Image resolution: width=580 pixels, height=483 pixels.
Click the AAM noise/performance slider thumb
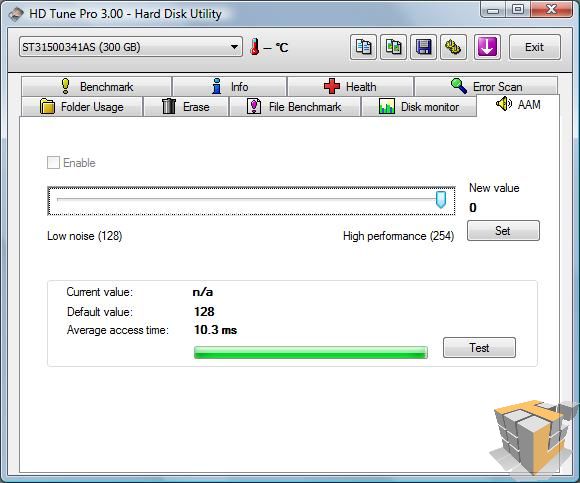[441, 200]
